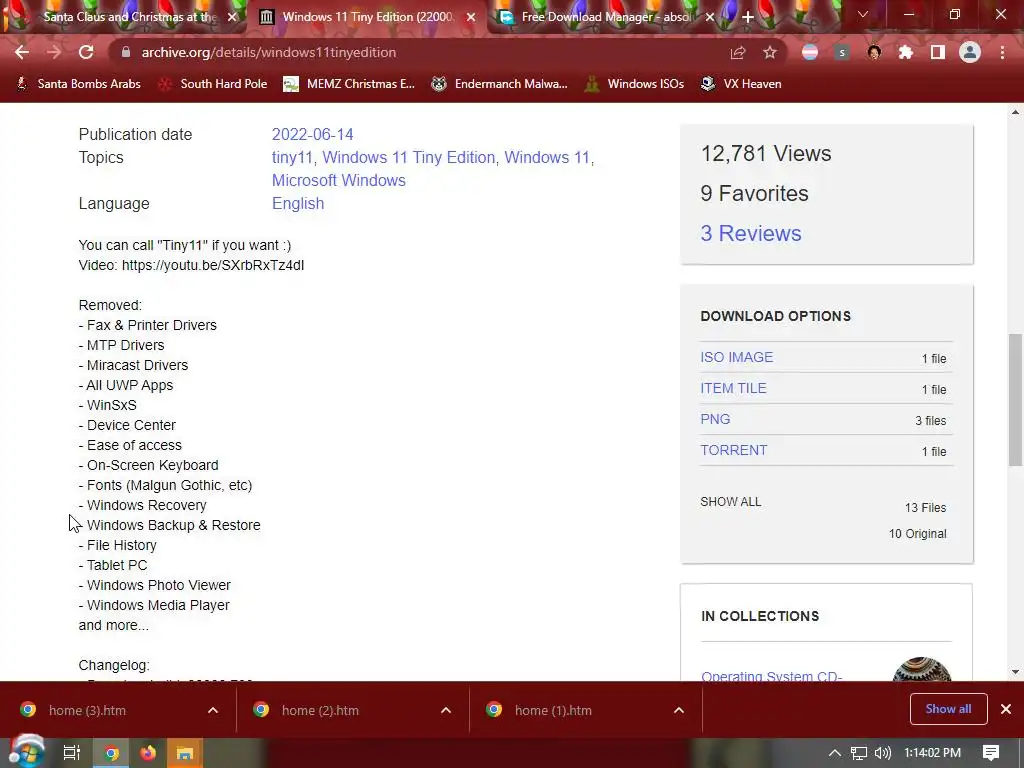Open the notification center icon
Screen dimensions: 1024x768
point(991,753)
